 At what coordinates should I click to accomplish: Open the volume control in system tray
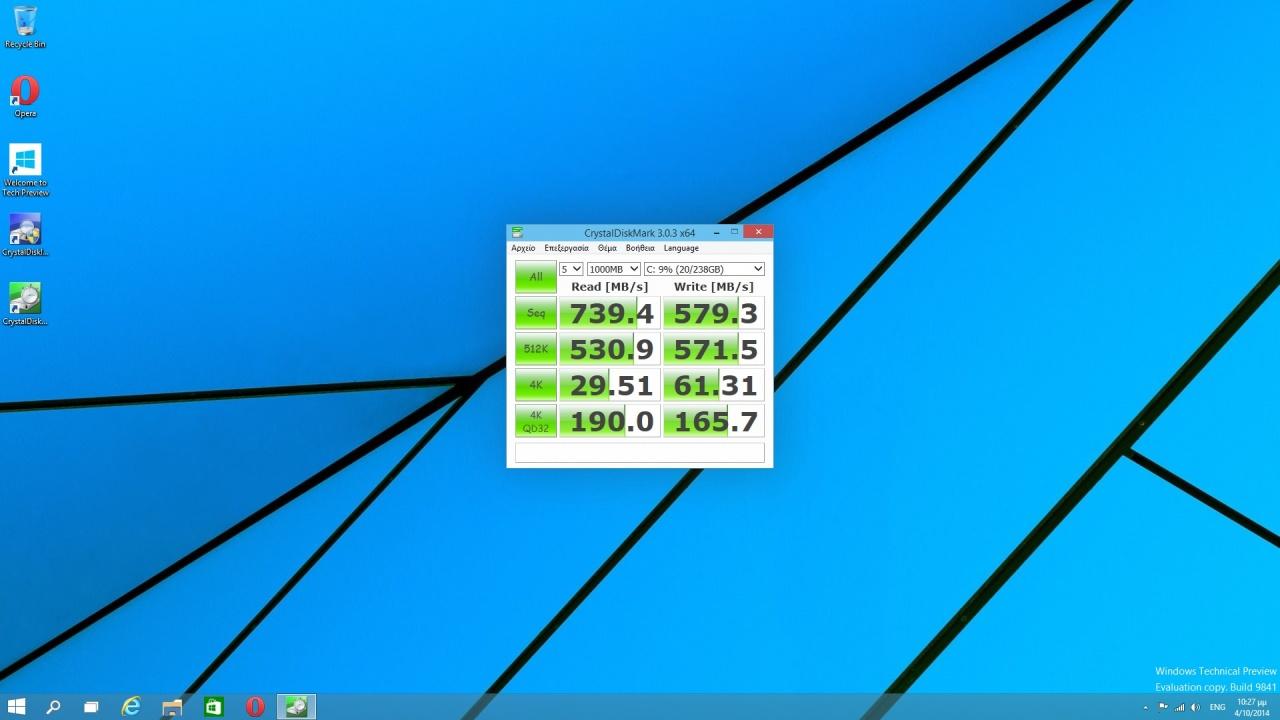(x=1196, y=707)
